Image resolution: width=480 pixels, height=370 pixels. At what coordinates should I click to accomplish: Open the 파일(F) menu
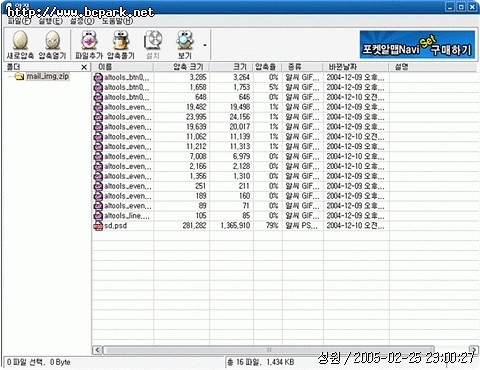pyautogui.click(x=19, y=21)
